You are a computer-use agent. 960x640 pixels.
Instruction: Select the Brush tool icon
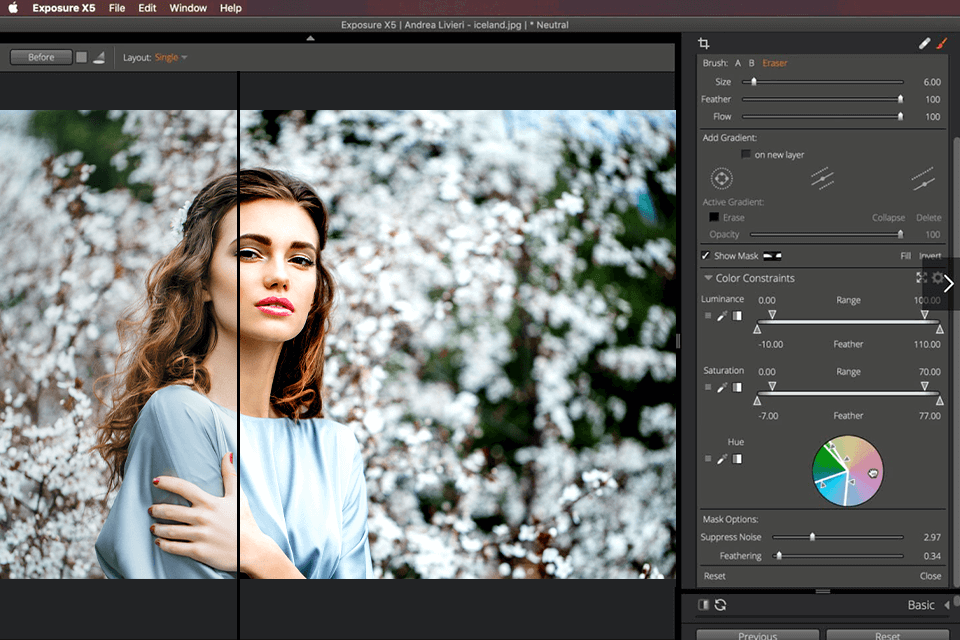click(x=940, y=43)
